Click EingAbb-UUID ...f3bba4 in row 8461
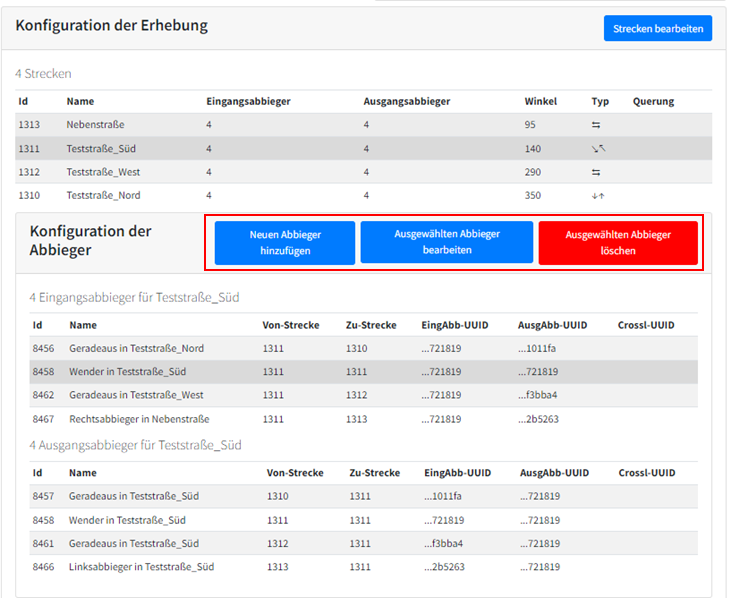 pyautogui.click(x=443, y=543)
